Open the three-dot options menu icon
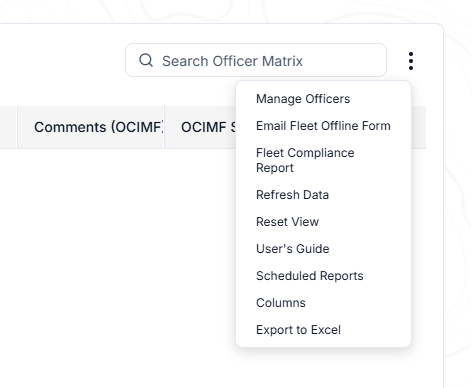Image resolution: width=471 pixels, height=388 pixels. point(411,61)
